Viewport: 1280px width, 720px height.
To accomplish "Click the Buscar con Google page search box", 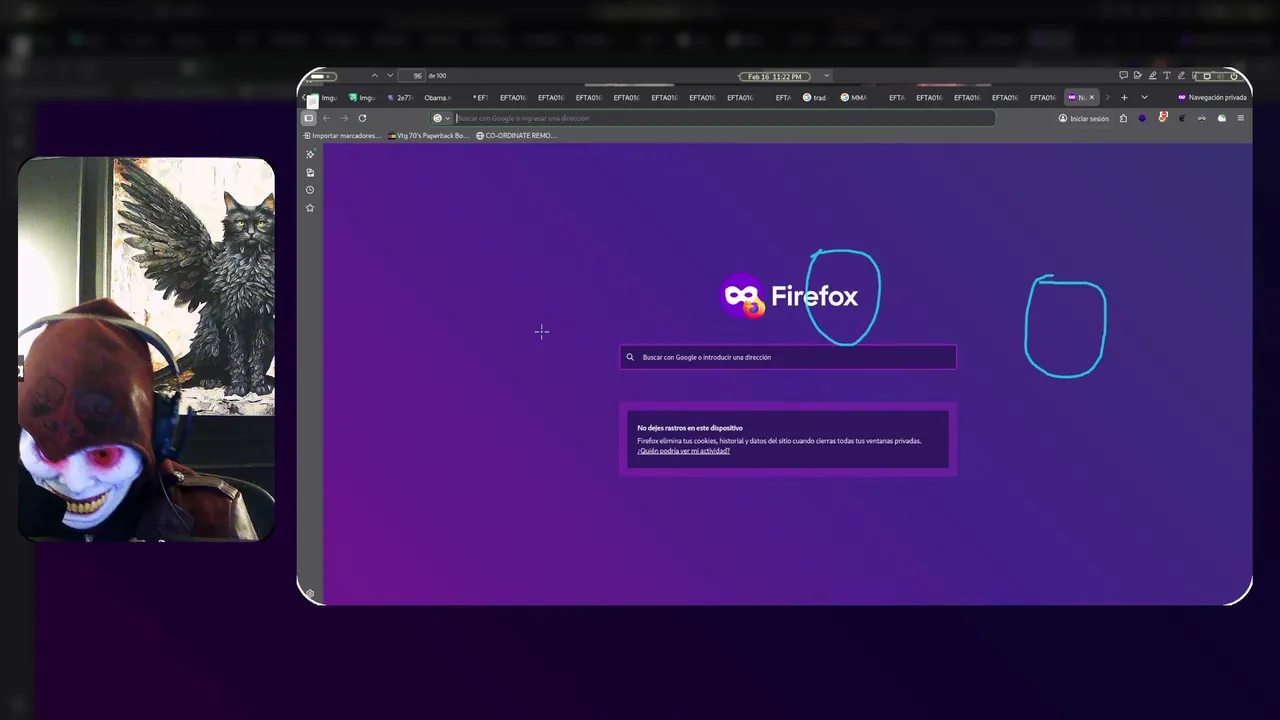I will (x=788, y=357).
